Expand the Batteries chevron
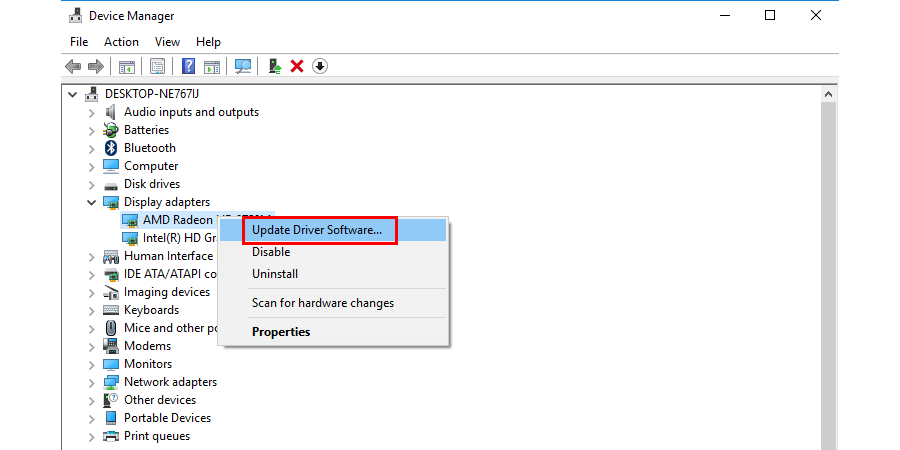The width and height of the screenshot is (900, 450). [92, 130]
